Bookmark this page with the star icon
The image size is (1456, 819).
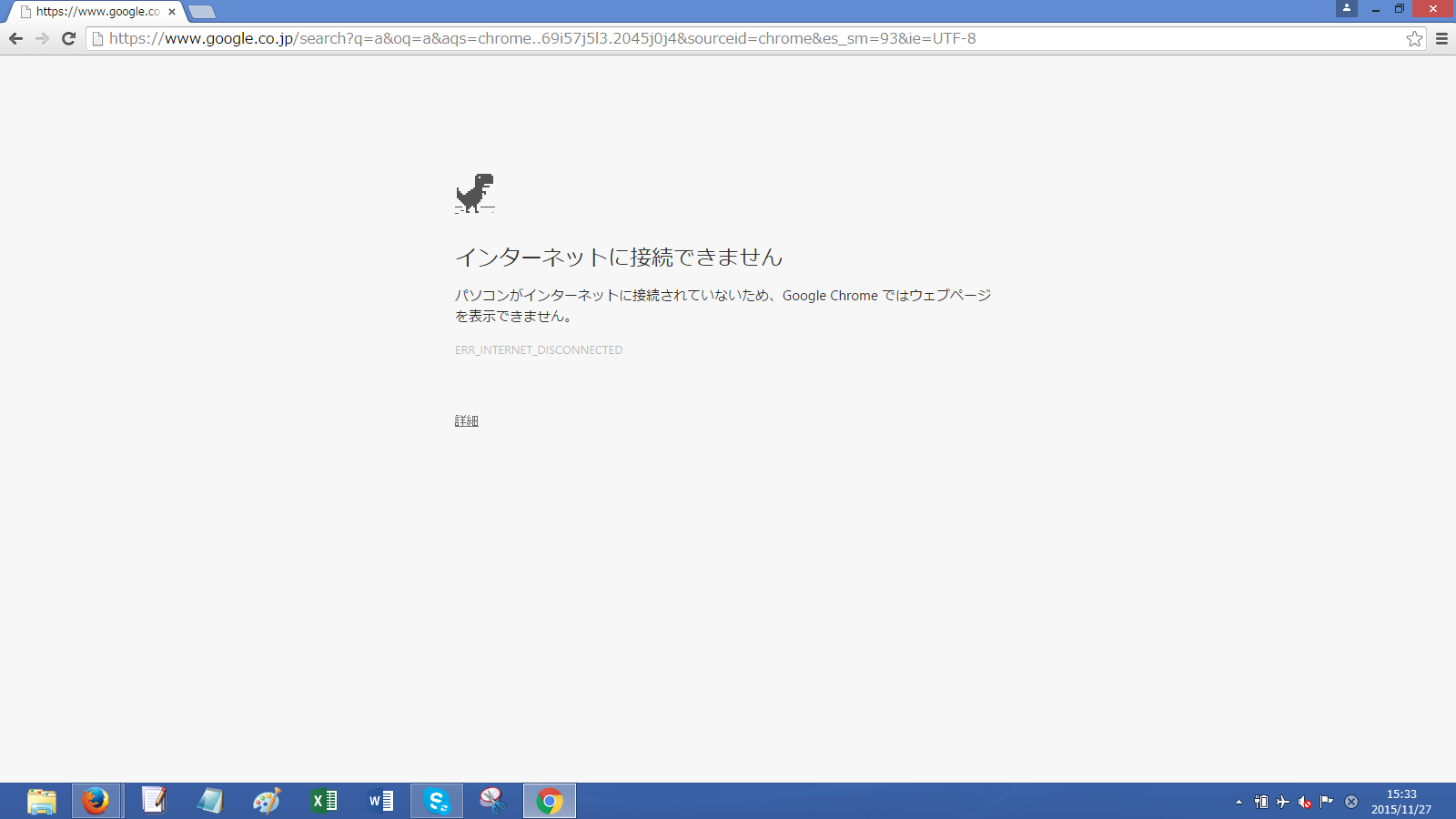(x=1414, y=38)
